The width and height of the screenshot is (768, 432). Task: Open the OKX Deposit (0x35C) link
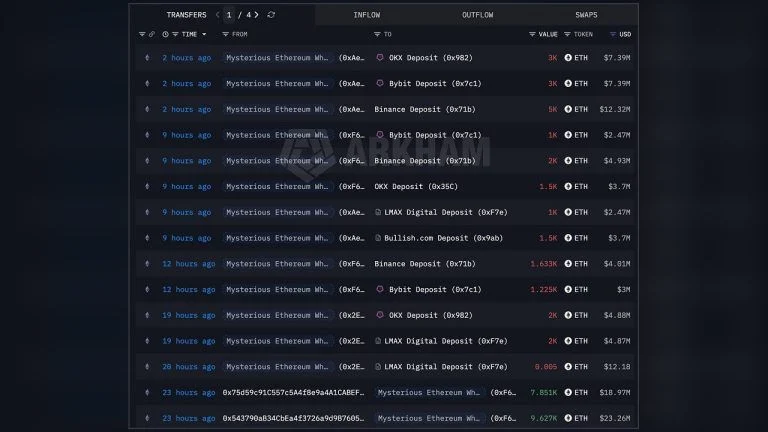[x=416, y=186]
